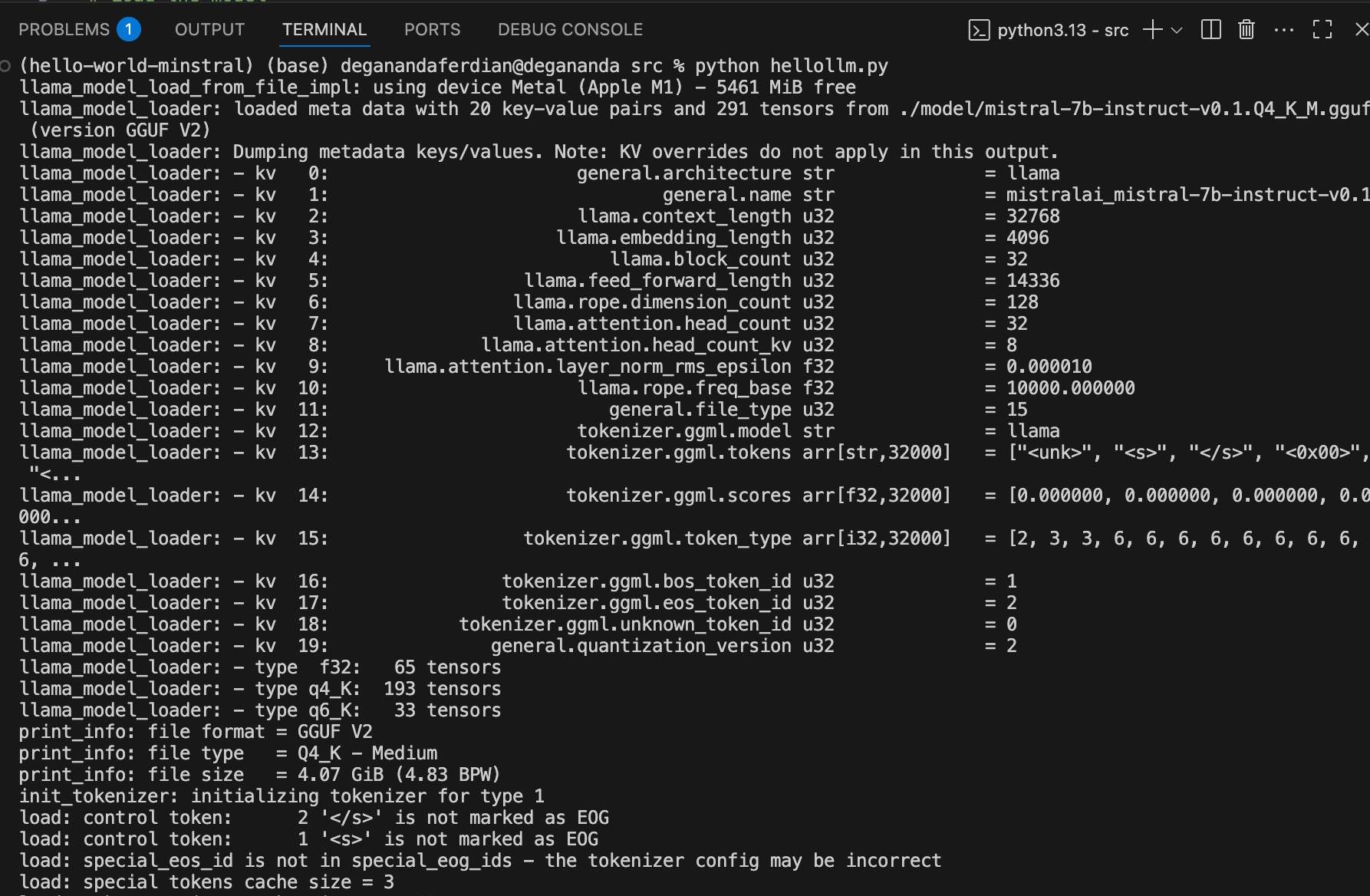Open the mistral gguf model path link
This screenshot has height=896, width=1370.
(1135, 109)
